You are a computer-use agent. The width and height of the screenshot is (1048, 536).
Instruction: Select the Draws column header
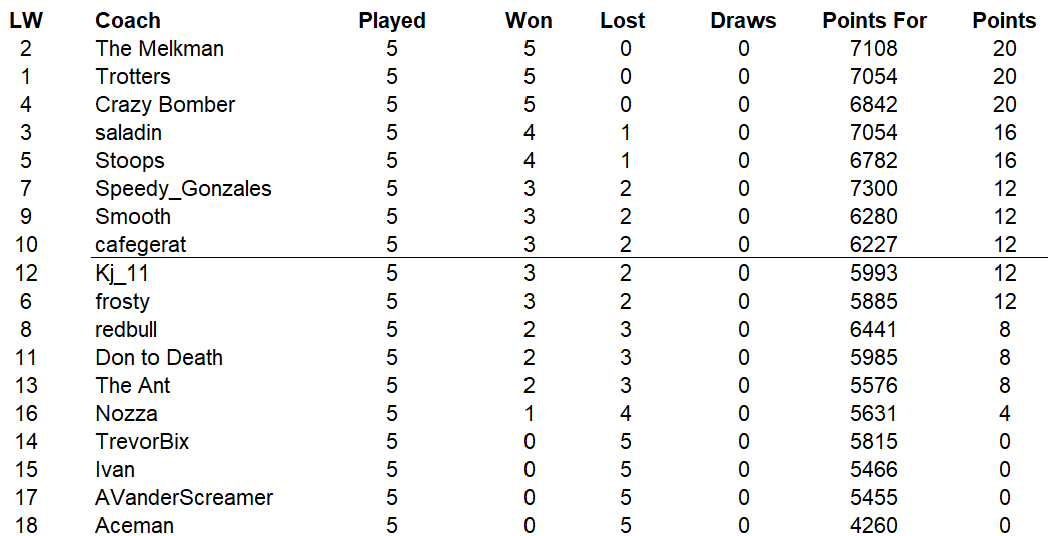(x=743, y=20)
